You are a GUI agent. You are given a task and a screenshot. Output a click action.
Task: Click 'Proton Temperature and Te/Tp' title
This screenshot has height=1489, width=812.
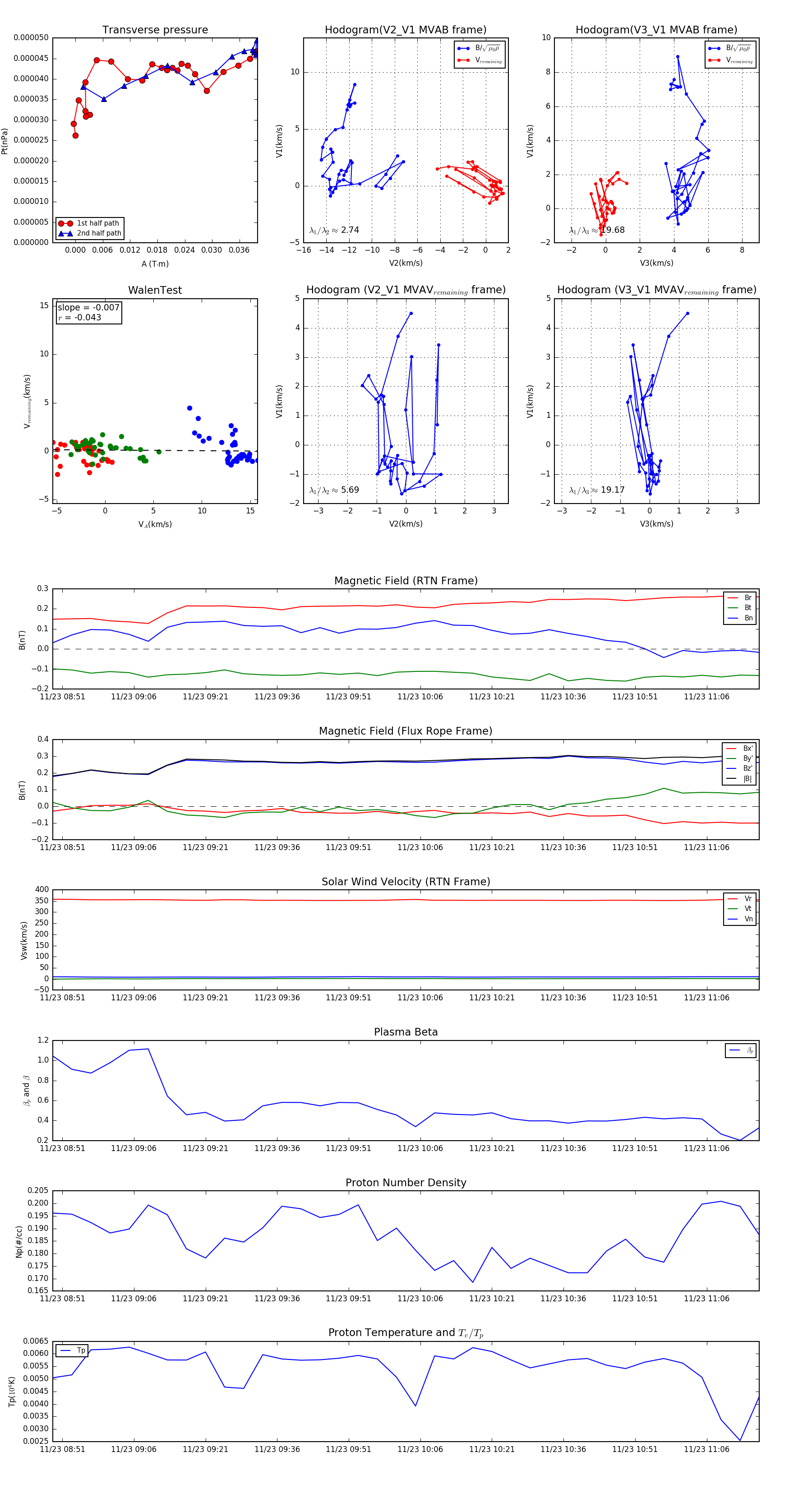(x=406, y=1332)
